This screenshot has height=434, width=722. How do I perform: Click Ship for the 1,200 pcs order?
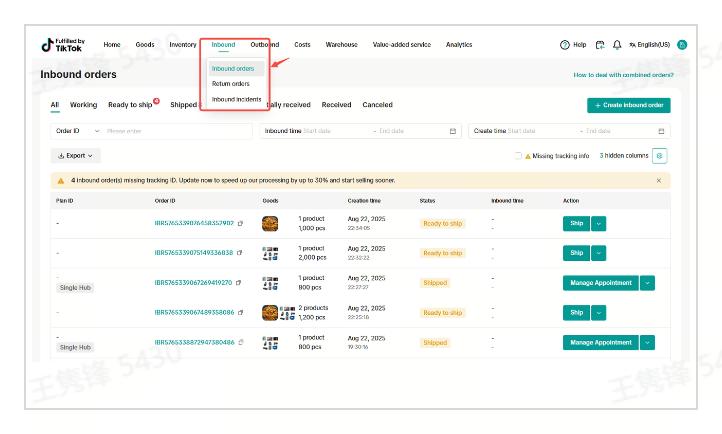(576, 313)
